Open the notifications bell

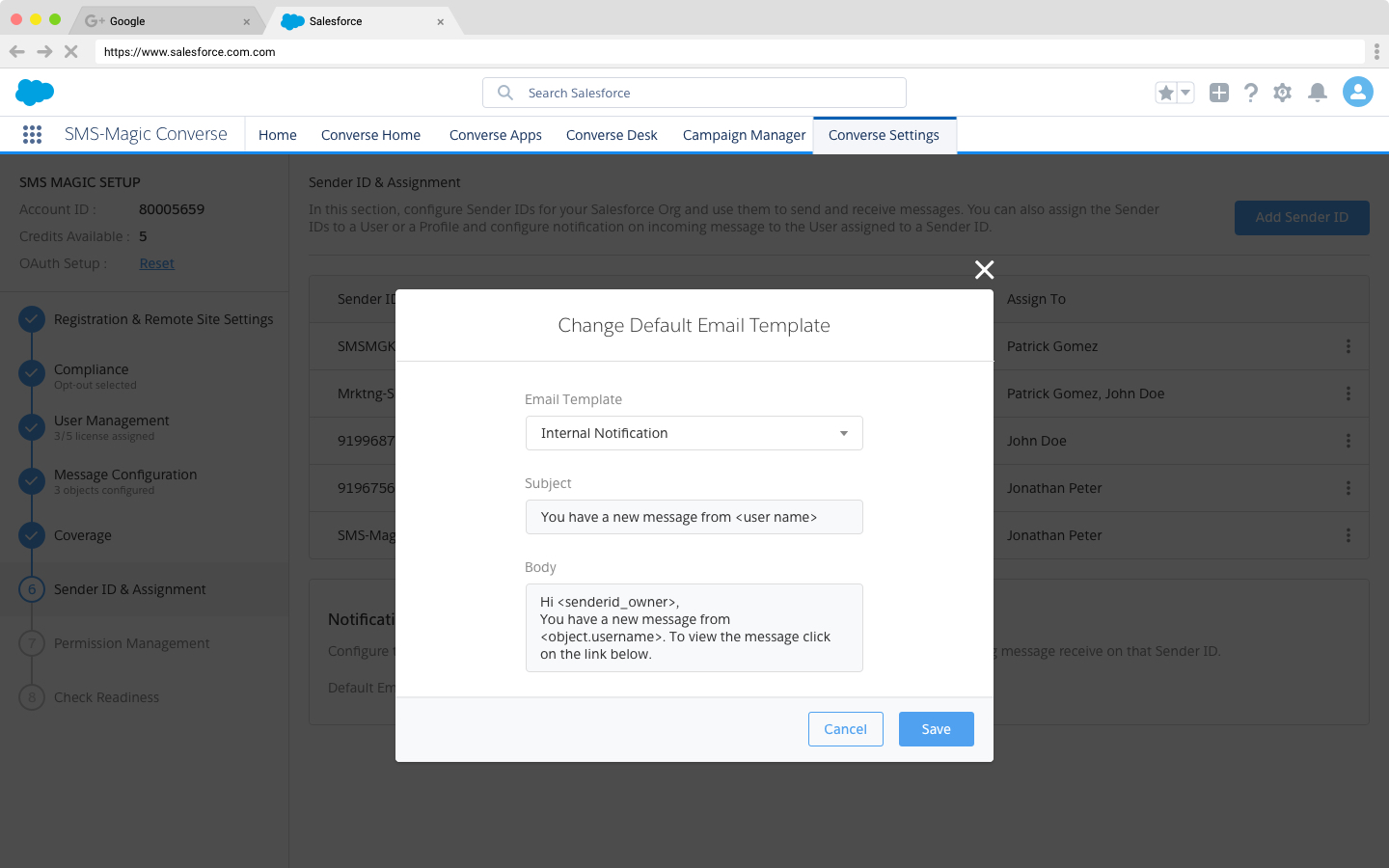[x=1317, y=93]
